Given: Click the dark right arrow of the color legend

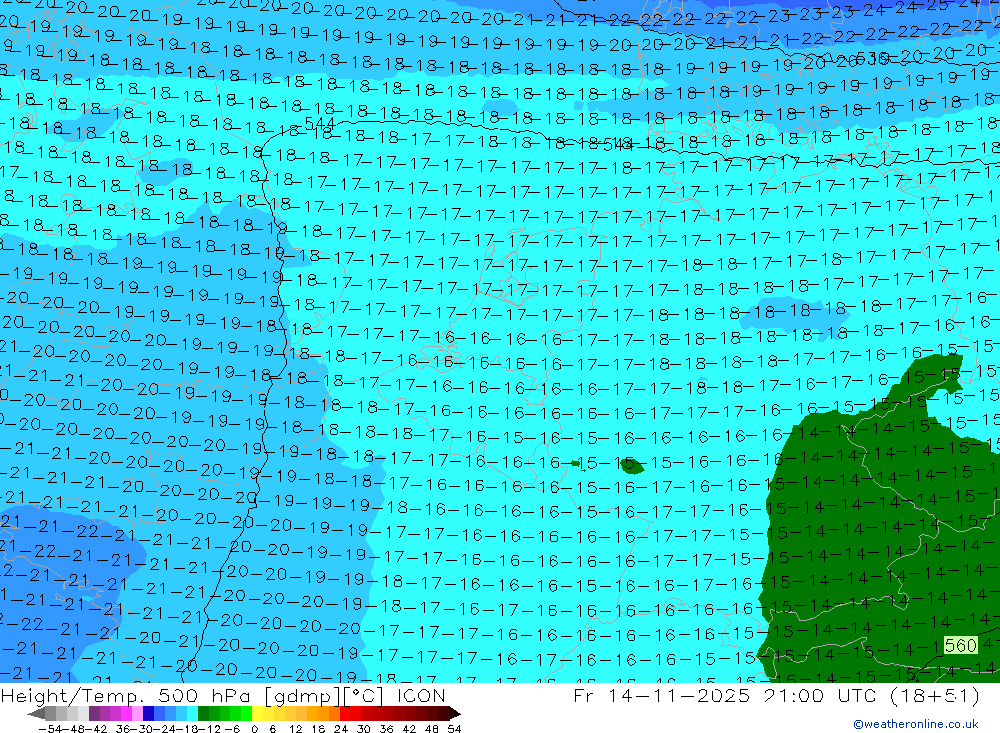Looking at the screenshot, I should click(x=454, y=713).
